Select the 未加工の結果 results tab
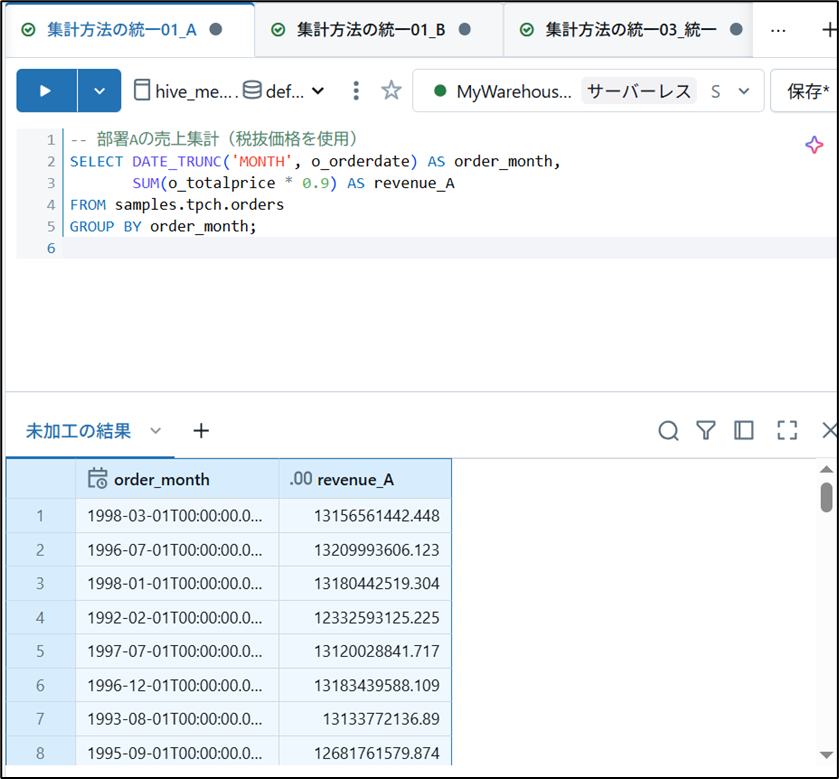Screen dimensions: 839x779 [78, 431]
